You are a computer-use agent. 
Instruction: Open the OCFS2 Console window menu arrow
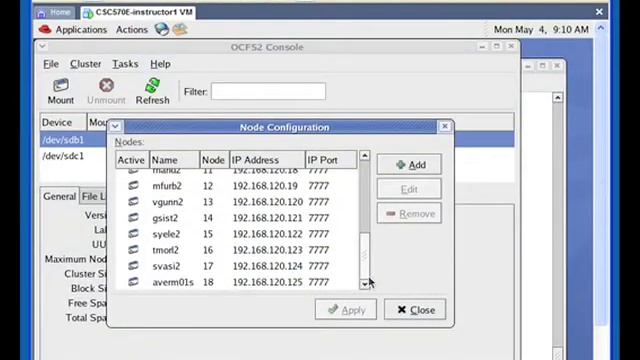(x=42, y=46)
